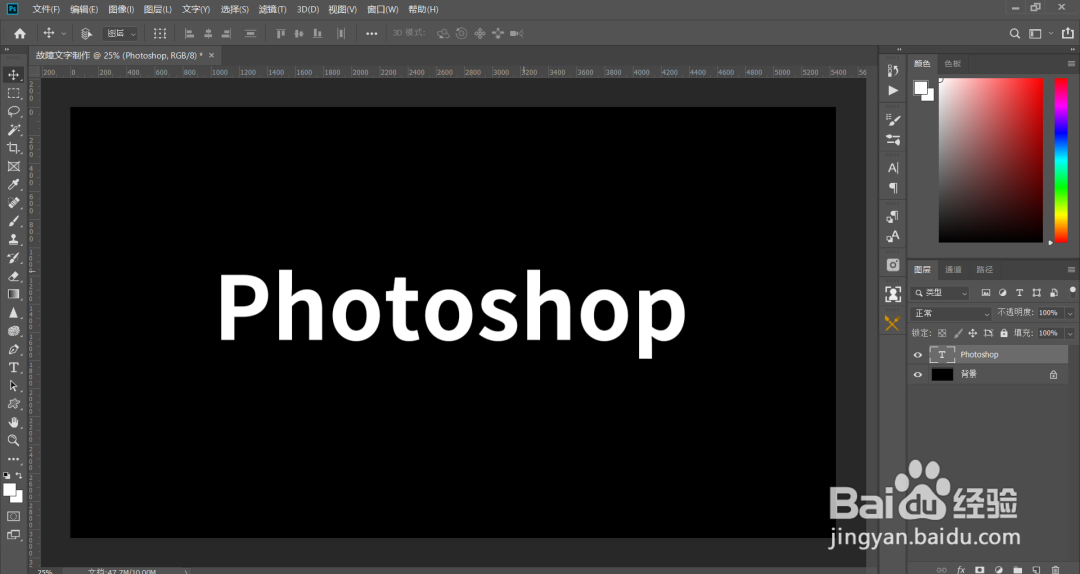This screenshot has width=1080, height=574.
Task: Select the Sponge/Dodge tool
Action: pyautogui.click(x=13, y=331)
